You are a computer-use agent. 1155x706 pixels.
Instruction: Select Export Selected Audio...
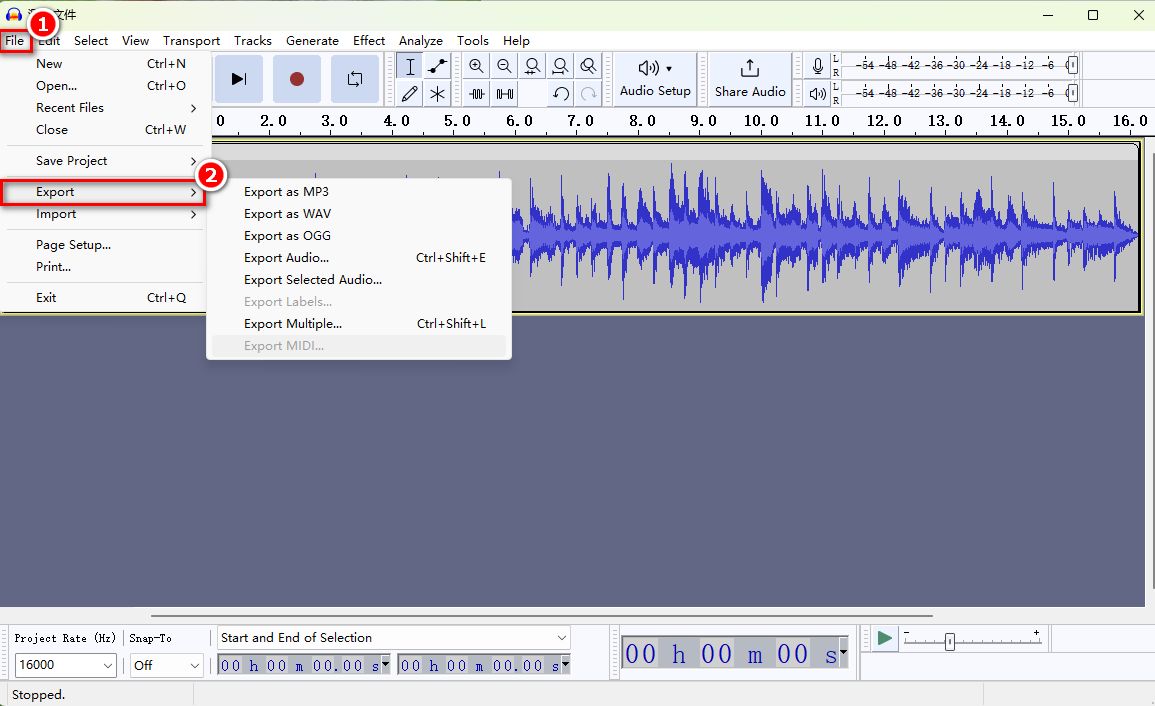[359, 280]
